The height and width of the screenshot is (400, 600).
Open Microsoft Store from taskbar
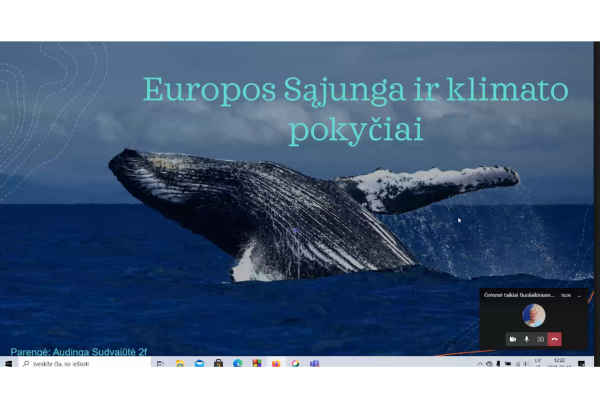point(218,363)
